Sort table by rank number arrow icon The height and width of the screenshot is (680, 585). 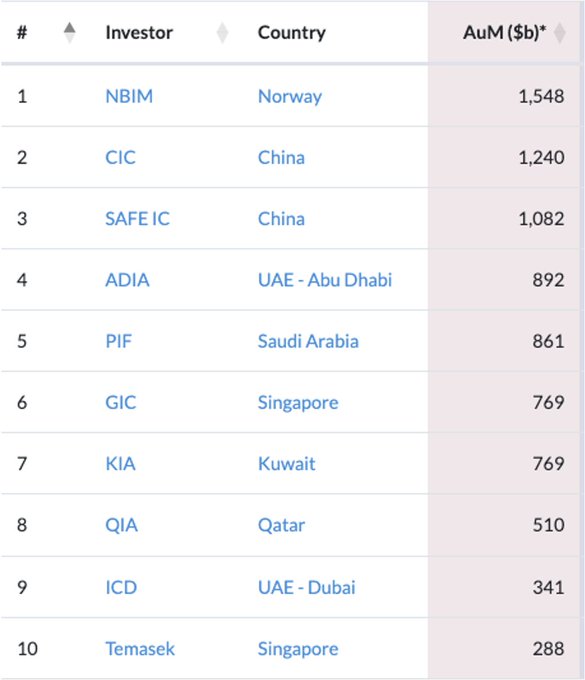[x=69, y=33]
